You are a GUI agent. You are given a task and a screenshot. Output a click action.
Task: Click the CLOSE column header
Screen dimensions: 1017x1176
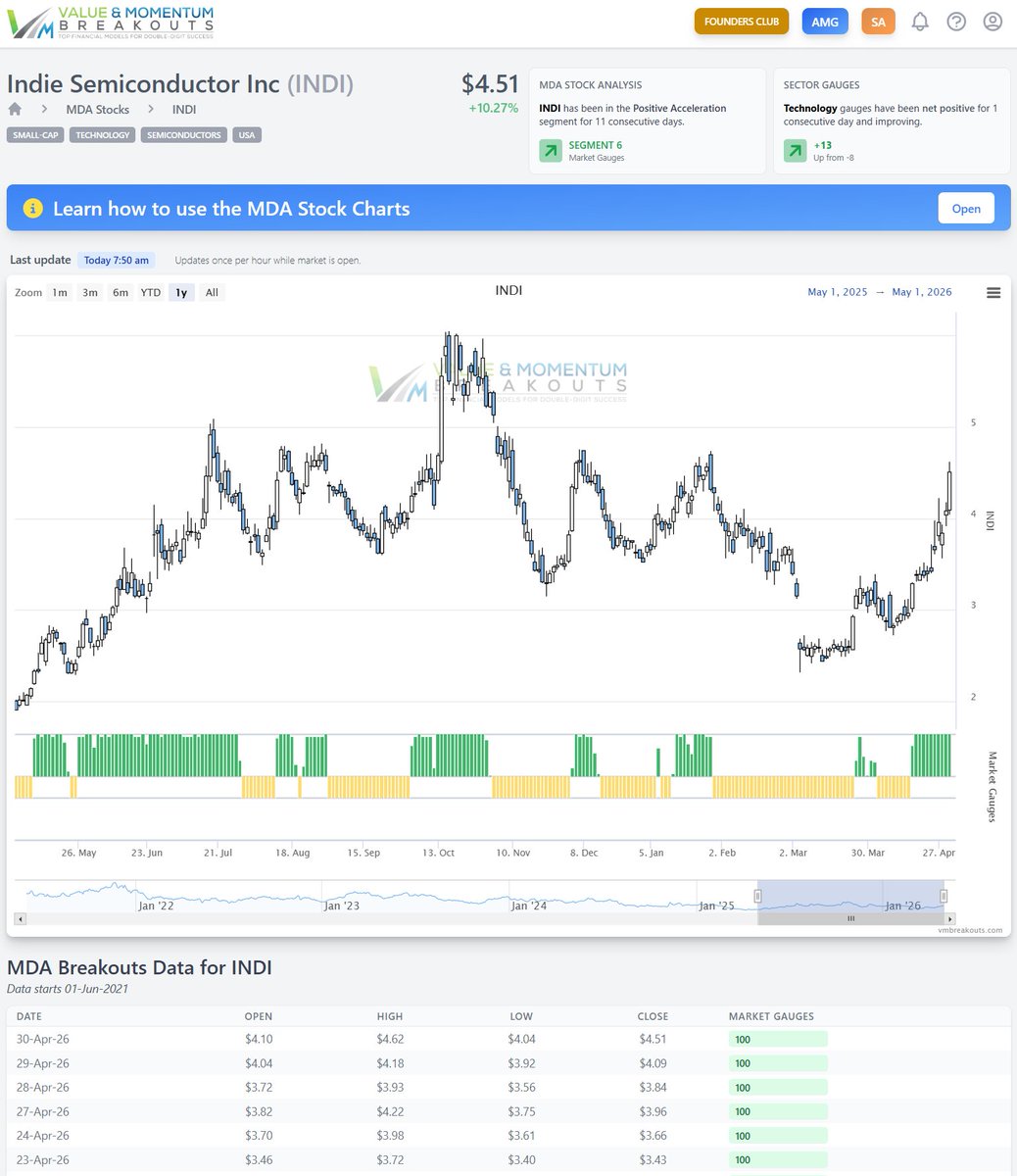tap(653, 1016)
